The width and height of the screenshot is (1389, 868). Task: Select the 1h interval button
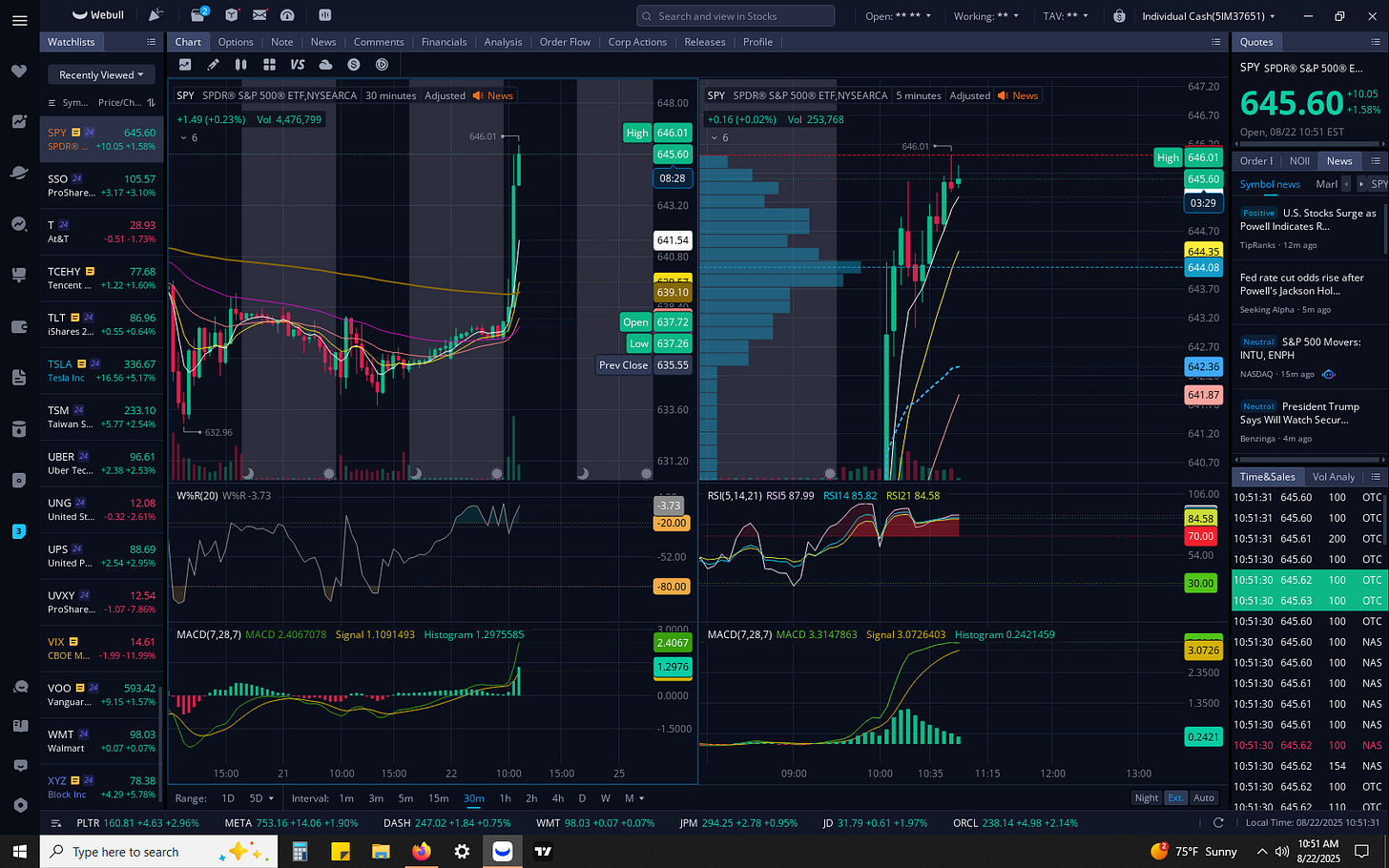click(505, 798)
